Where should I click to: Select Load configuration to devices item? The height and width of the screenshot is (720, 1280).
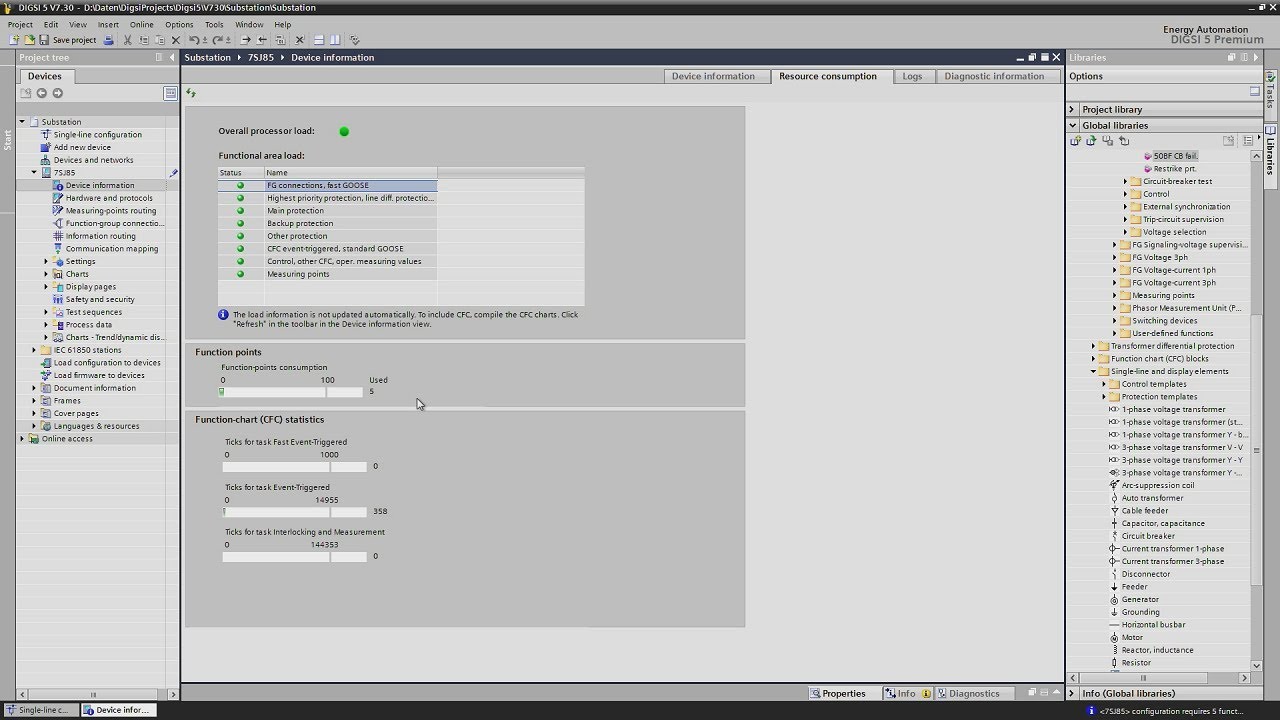[x=107, y=363]
